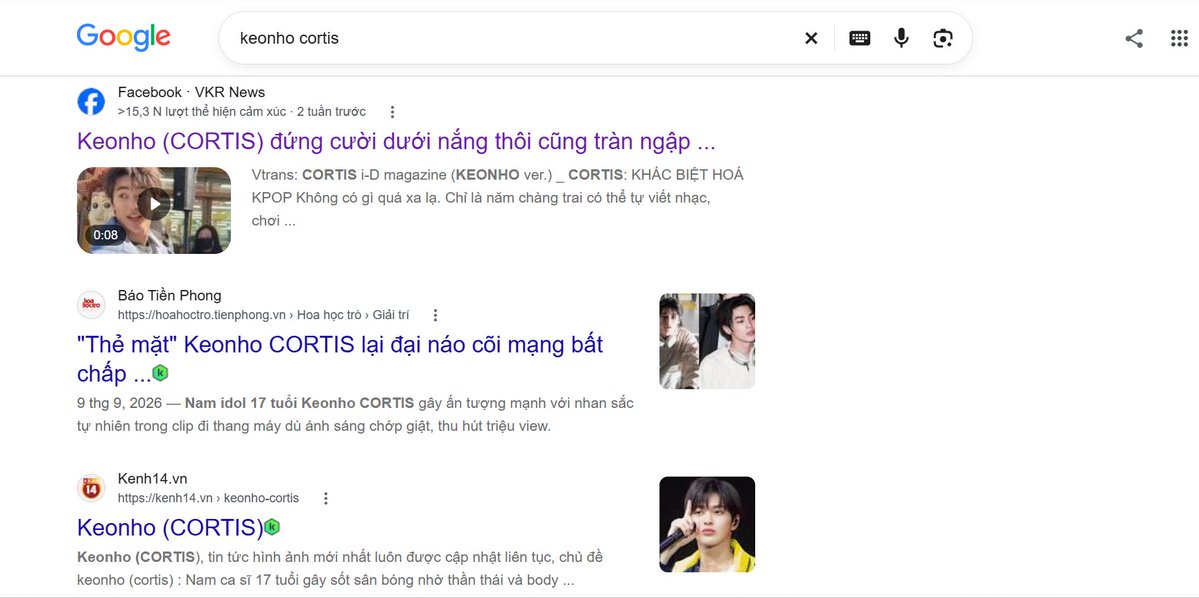Open the Google apps grid

[1179, 38]
